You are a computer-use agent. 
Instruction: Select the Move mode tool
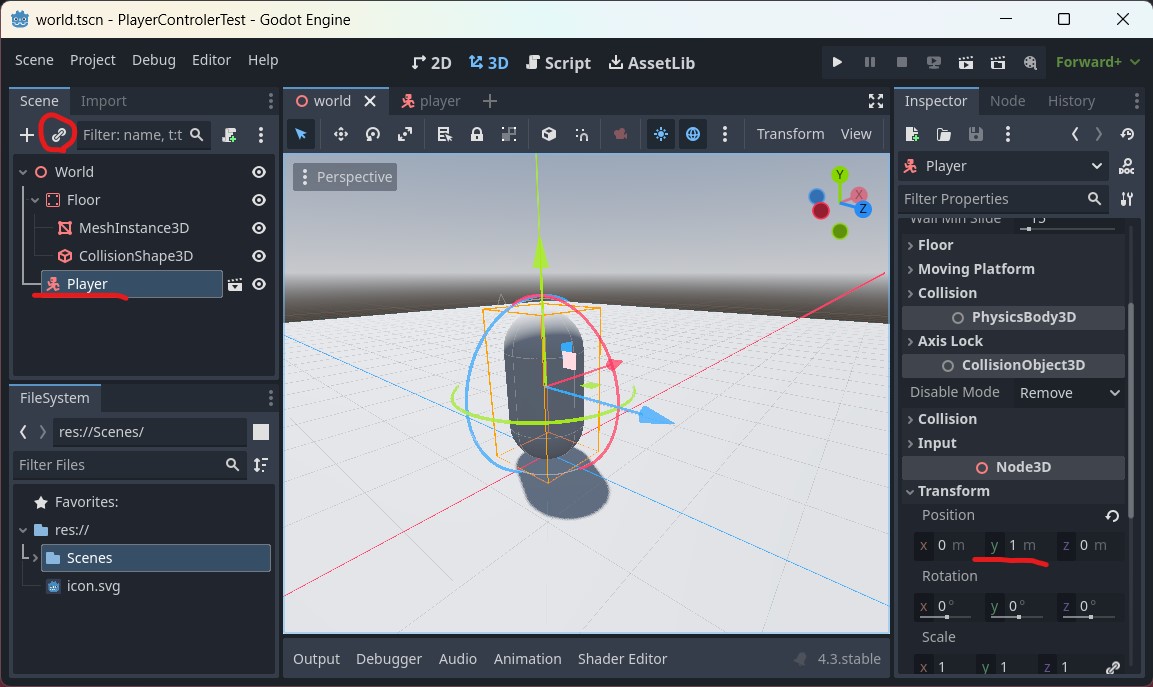click(340, 133)
